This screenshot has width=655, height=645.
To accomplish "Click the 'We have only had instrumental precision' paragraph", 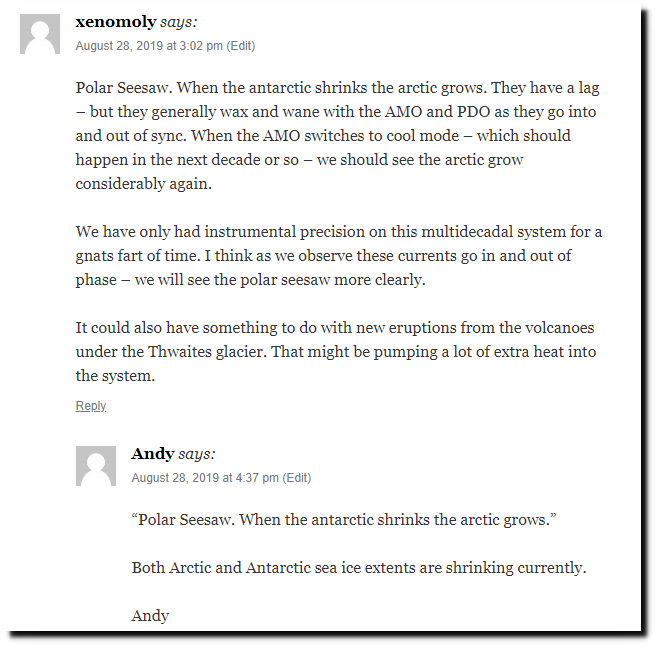I will [x=339, y=256].
